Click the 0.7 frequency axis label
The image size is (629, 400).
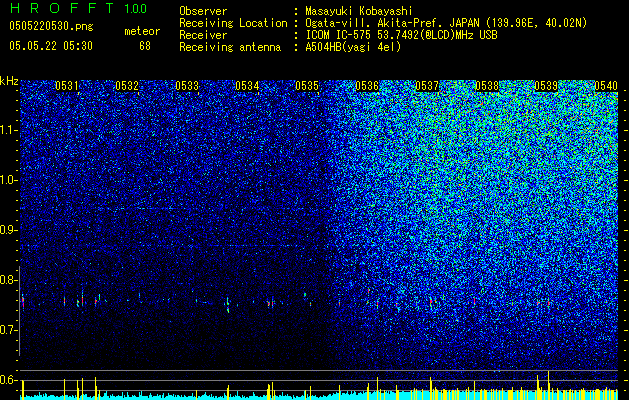click(9, 330)
